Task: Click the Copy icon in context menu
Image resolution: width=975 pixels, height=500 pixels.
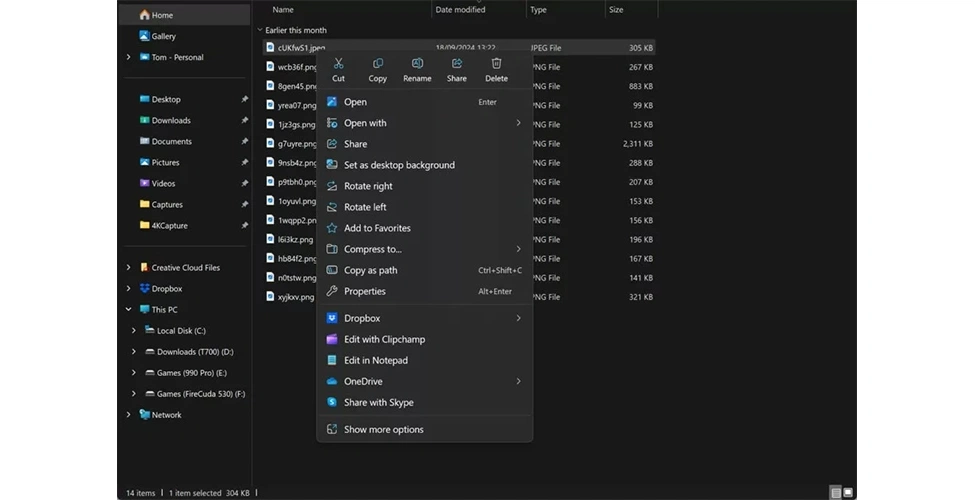Action: [x=377, y=63]
